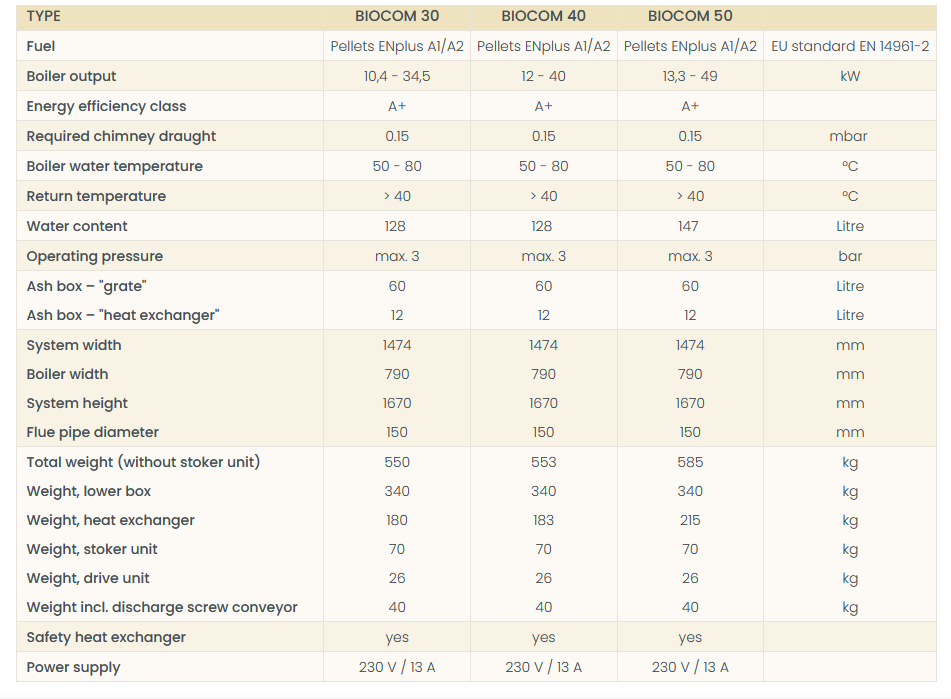Click the Power supply row label
The width and height of the screenshot is (951, 699).
click(73, 667)
